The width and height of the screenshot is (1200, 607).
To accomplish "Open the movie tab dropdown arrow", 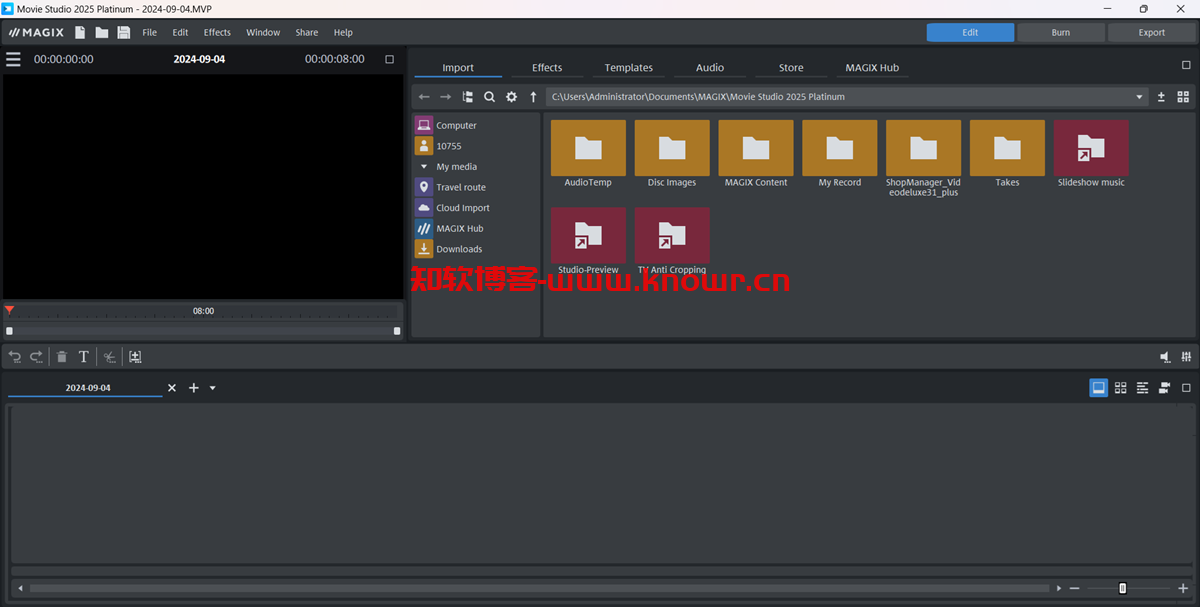I will pos(212,388).
